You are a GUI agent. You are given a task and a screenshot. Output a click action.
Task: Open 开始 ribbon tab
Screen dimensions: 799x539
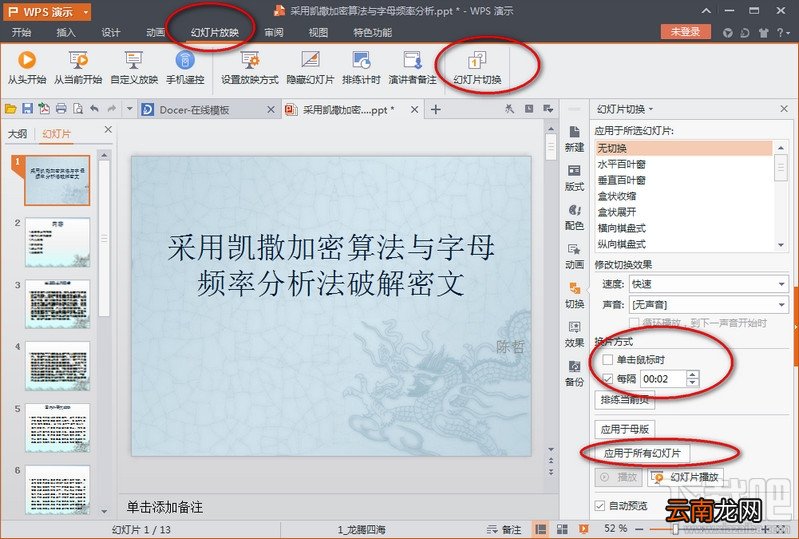click(21, 33)
